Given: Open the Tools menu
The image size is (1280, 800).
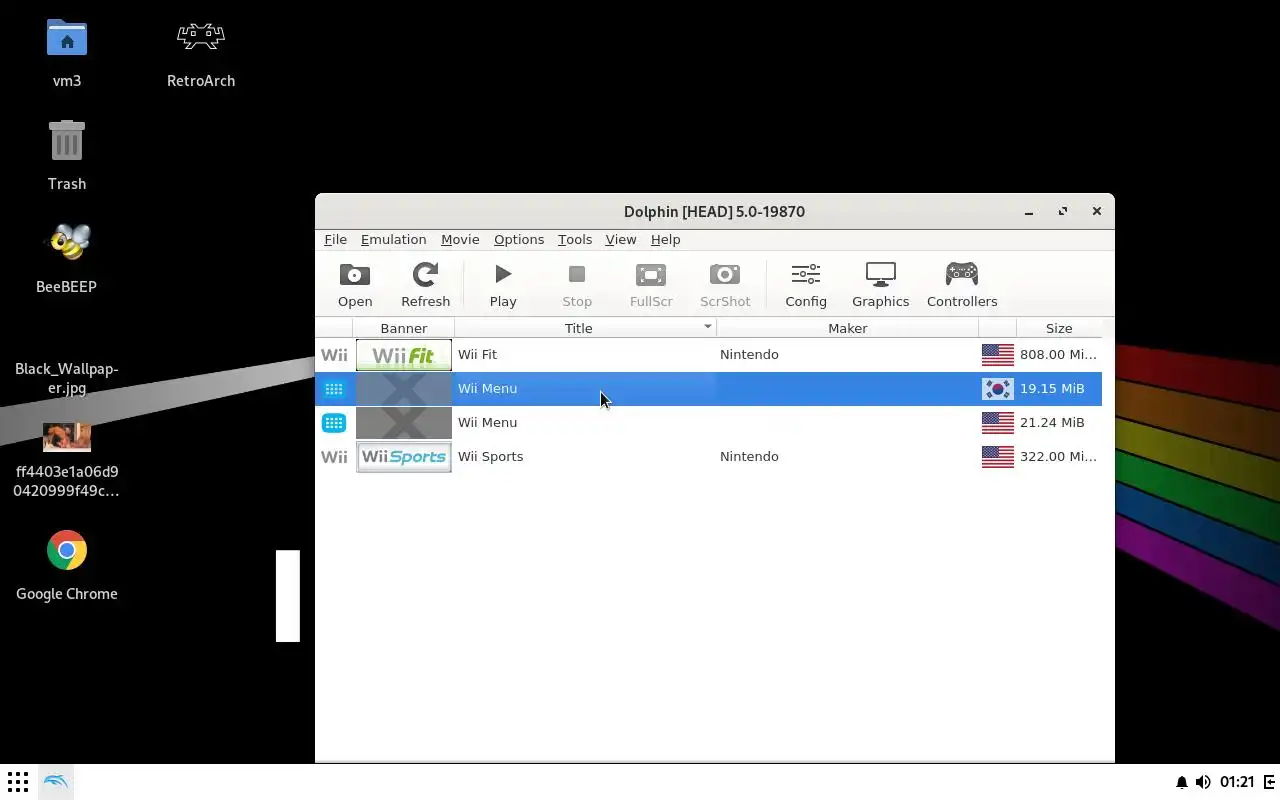Looking at the screenshot, I should pos(575,240).
